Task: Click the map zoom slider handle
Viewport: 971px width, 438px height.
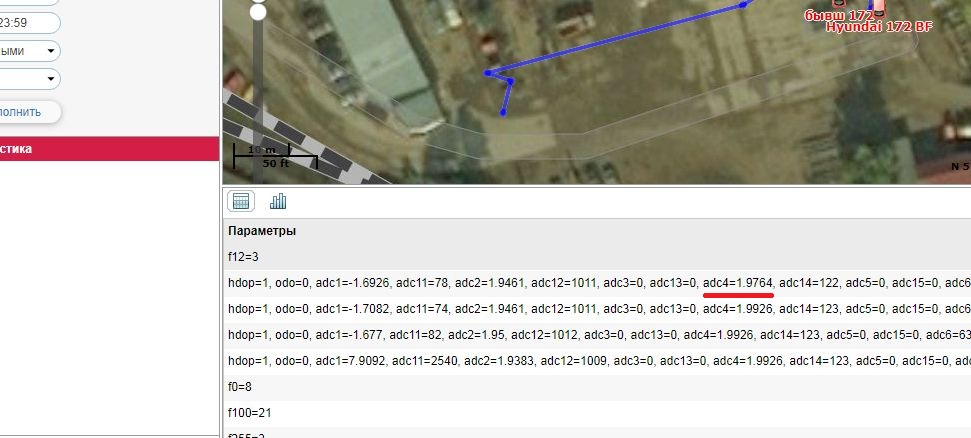Action: tap(258, 11)
